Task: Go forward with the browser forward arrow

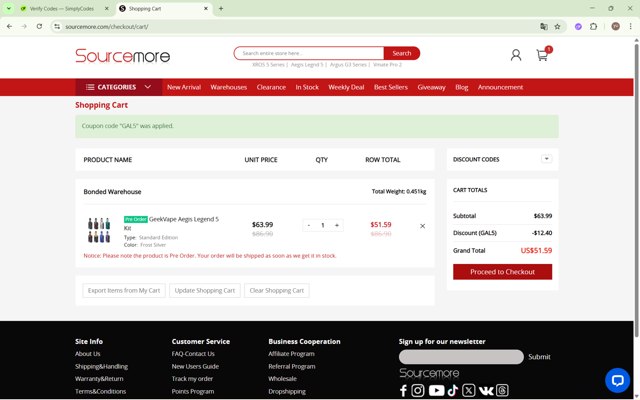Action: pos(24,27)
